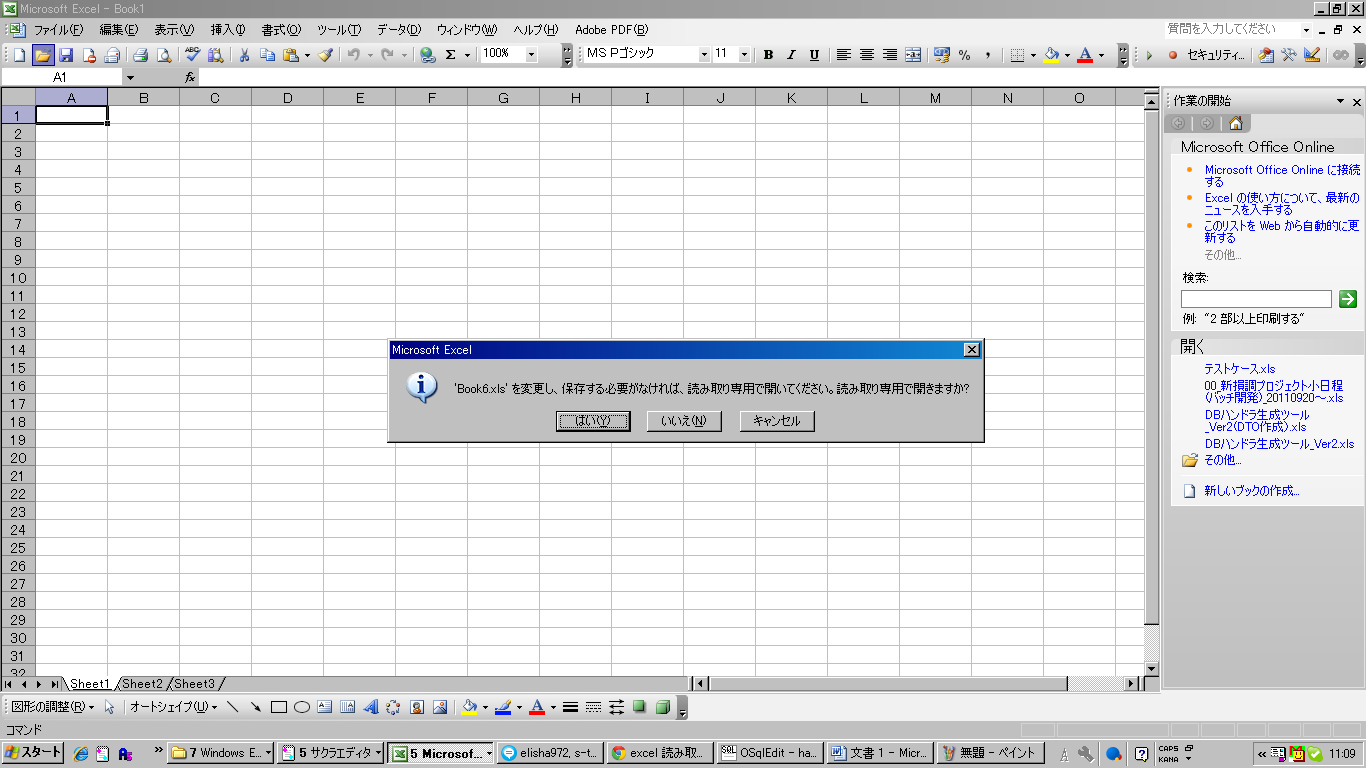Toggle center alignment
Screen dimensions: 1366x768
[867, 55]
